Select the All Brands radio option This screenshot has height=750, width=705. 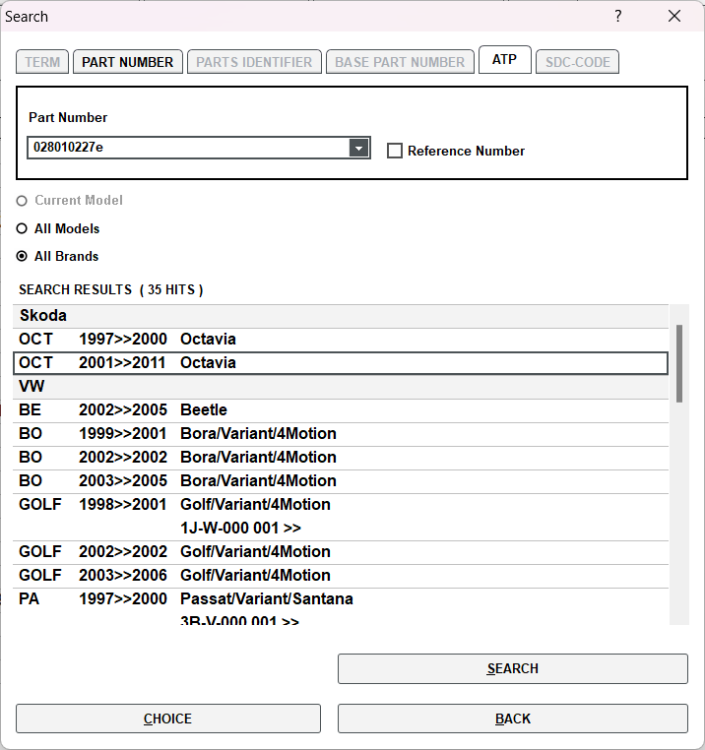point(22,256)
